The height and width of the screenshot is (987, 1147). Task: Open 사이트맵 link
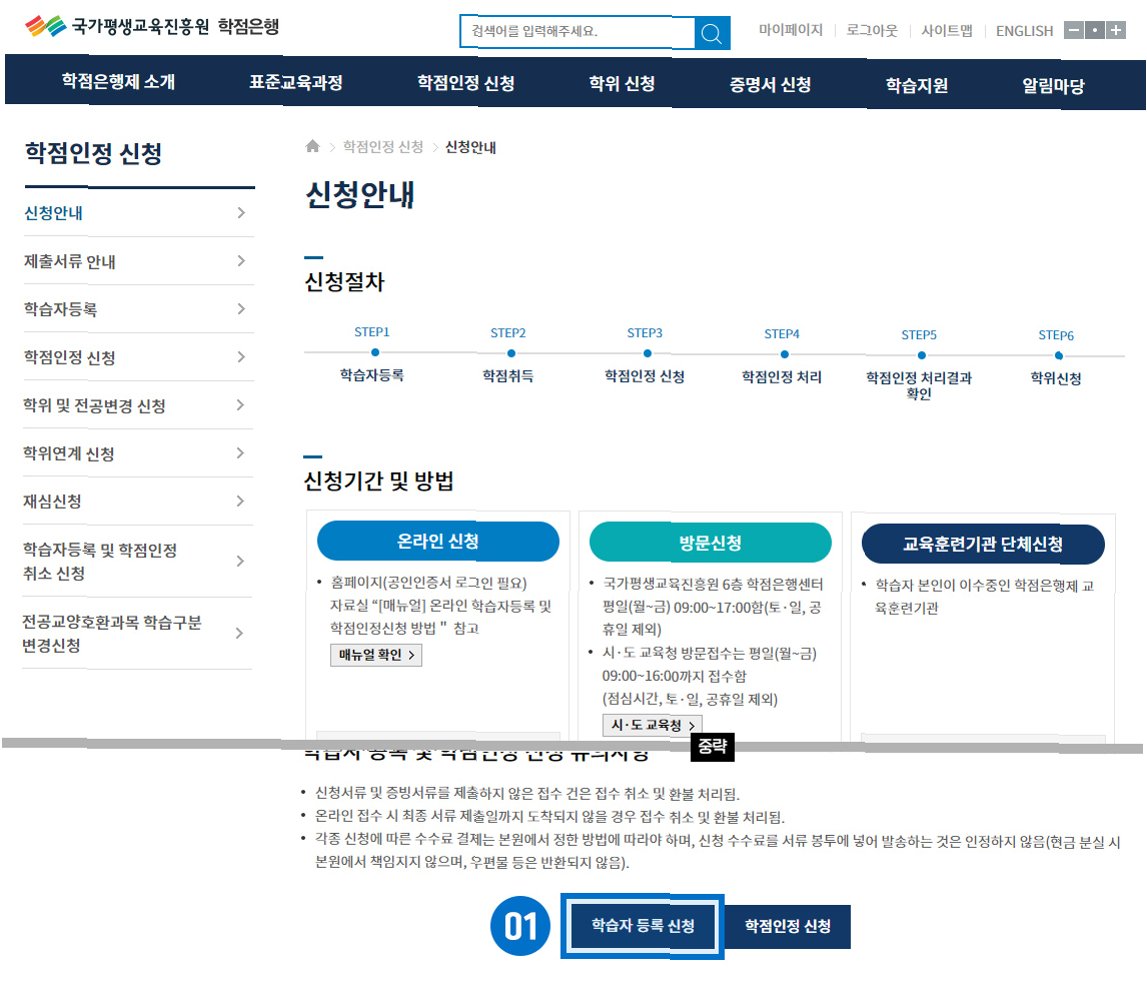point(947,31)
